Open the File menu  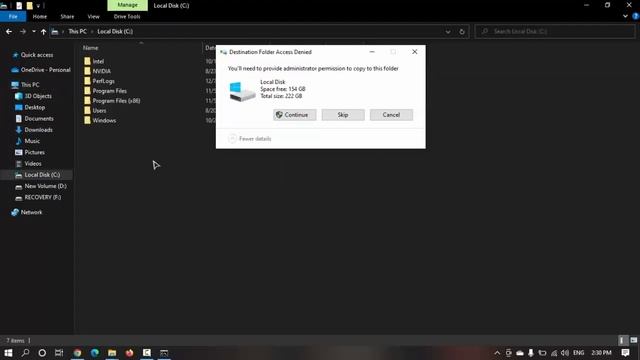[x=13, y=16]
